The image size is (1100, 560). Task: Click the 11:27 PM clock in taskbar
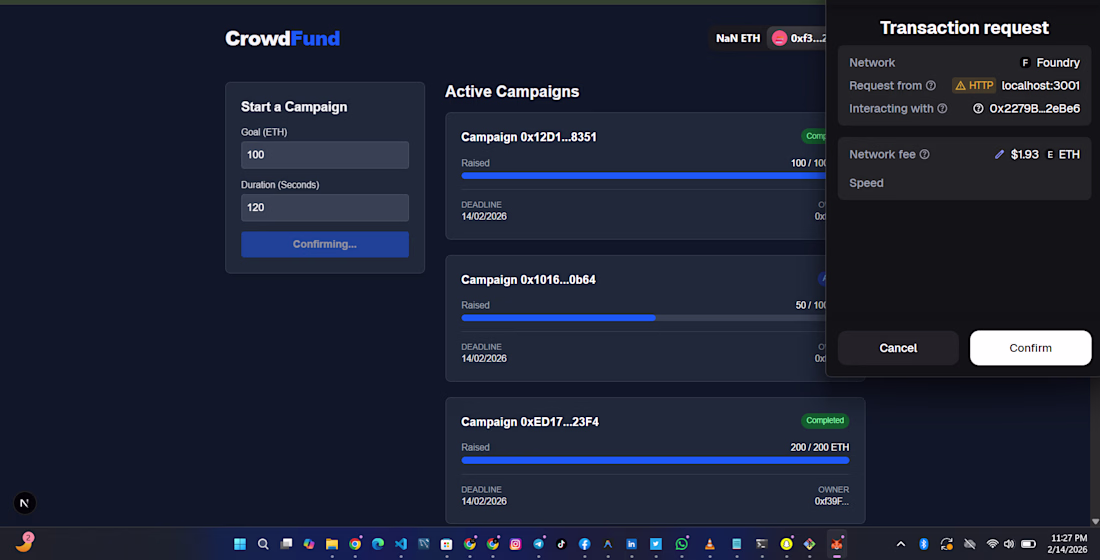point(1069,538)
